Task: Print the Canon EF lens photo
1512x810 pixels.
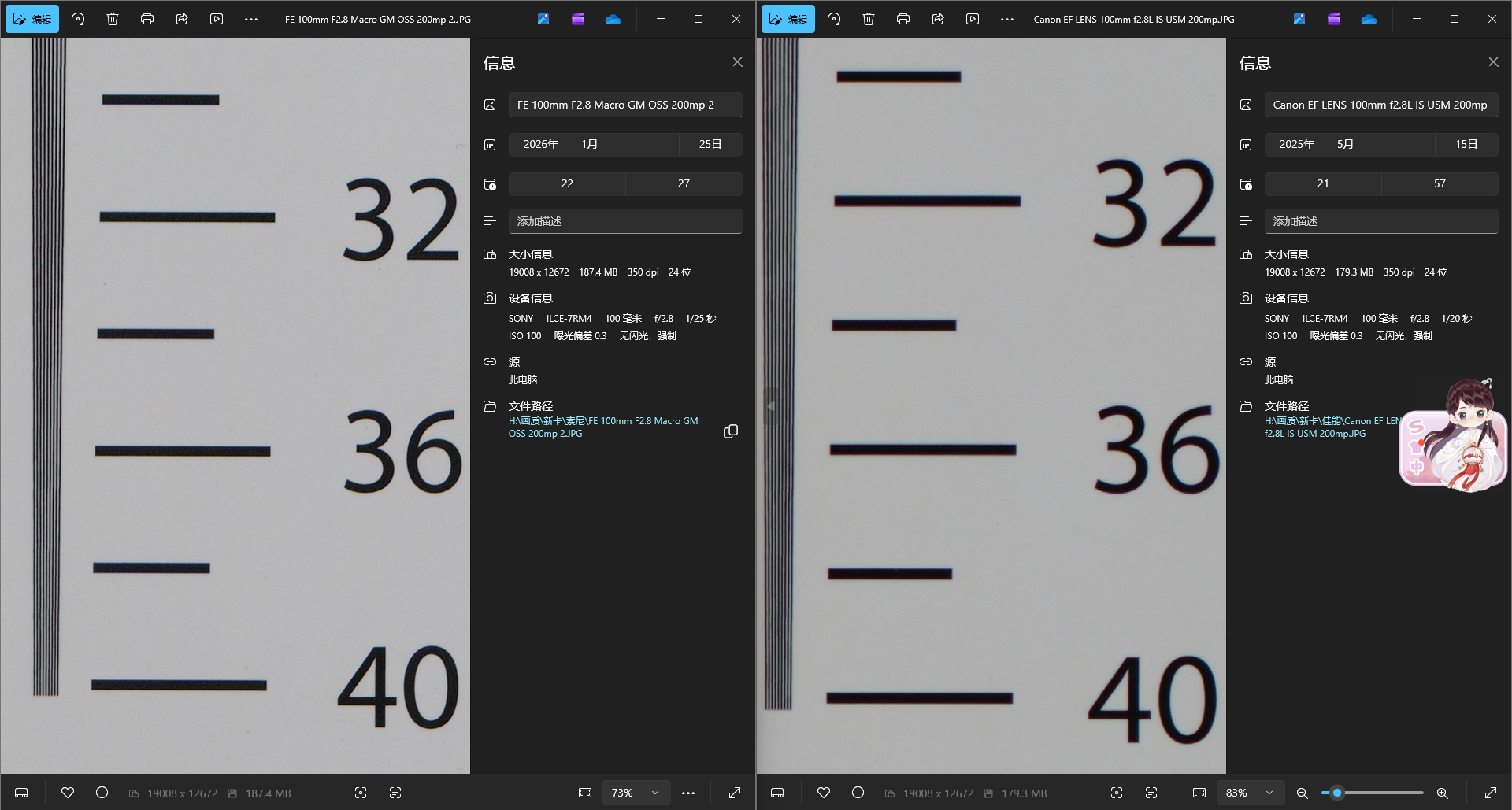Action: (x=903, y=19)
